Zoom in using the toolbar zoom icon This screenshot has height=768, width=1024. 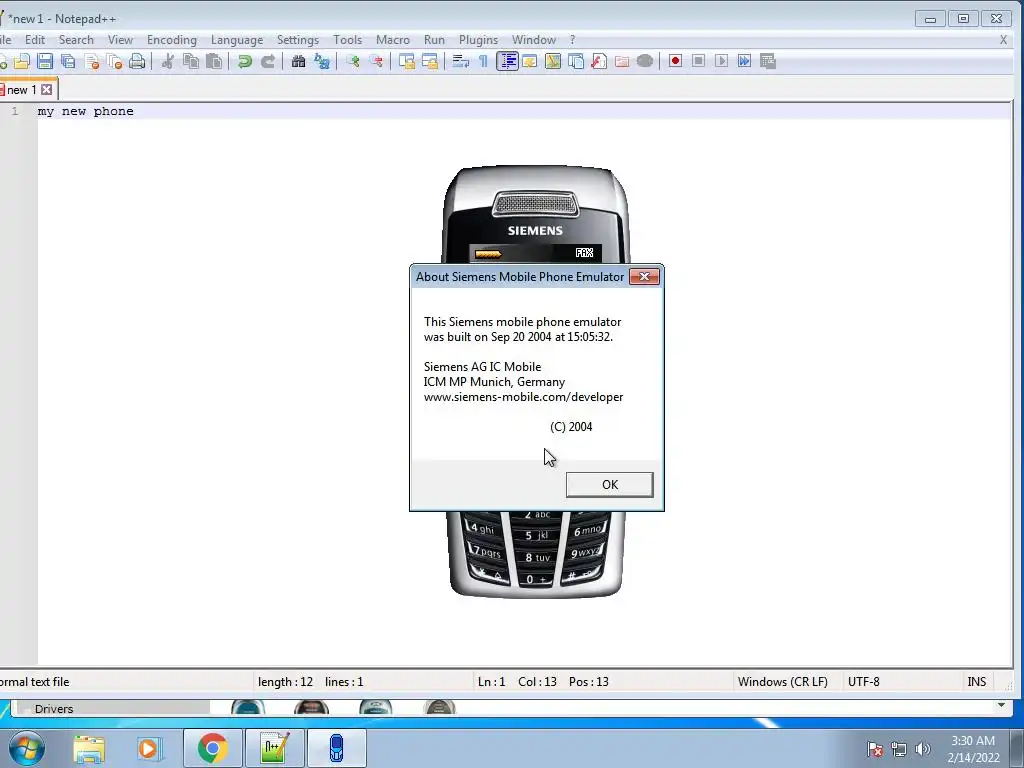(x=353, y=61)
